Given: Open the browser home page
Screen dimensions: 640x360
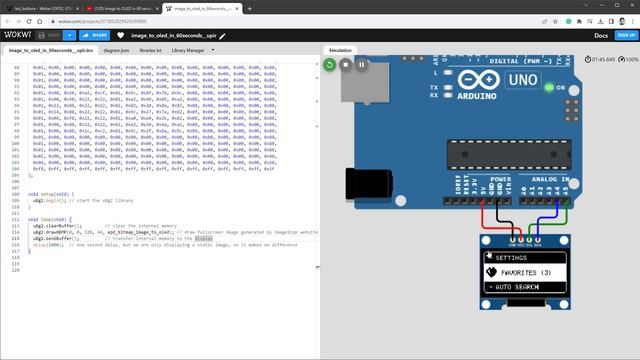Looking at the screenshot, I should (40, 21).
